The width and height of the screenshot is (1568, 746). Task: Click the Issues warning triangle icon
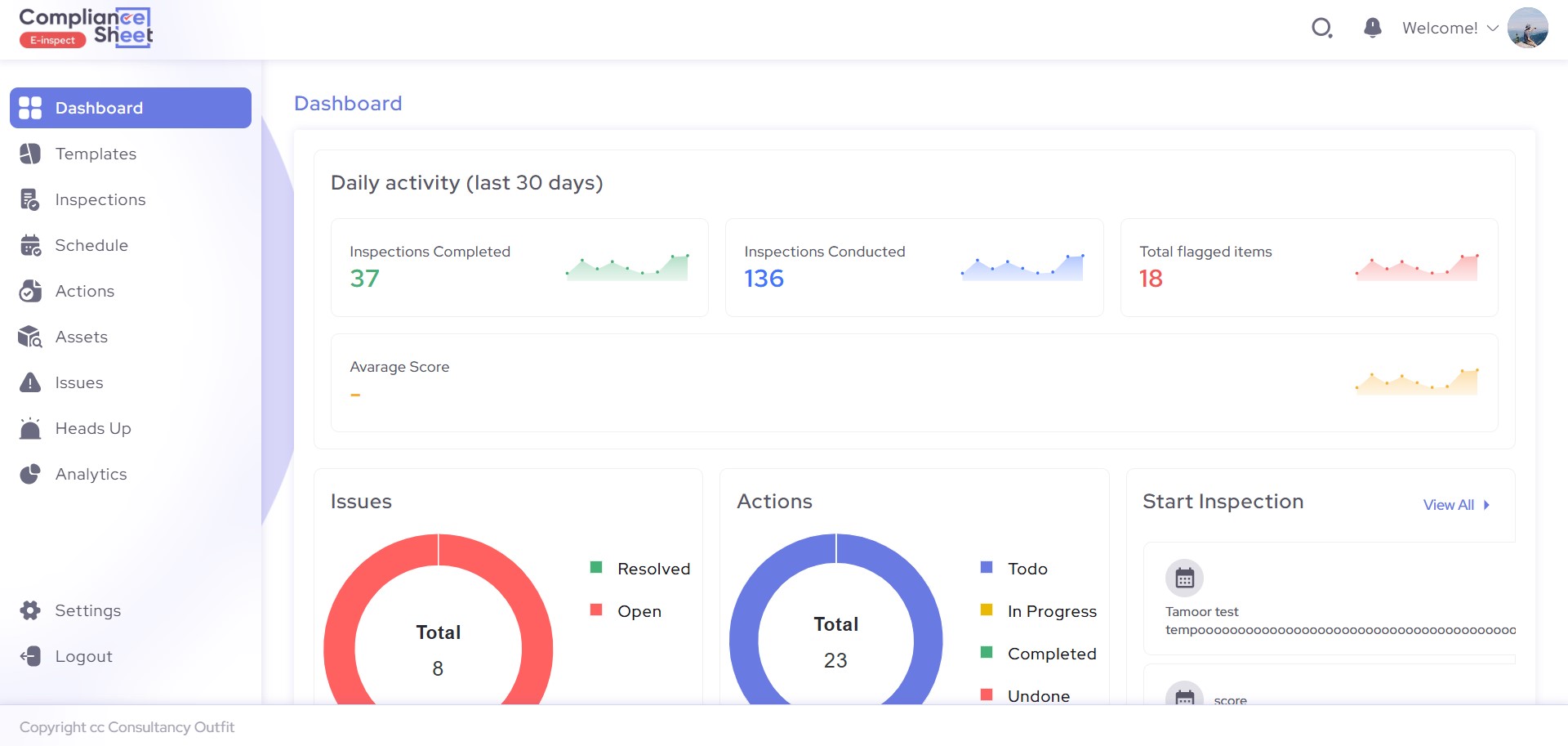point(30,382)
